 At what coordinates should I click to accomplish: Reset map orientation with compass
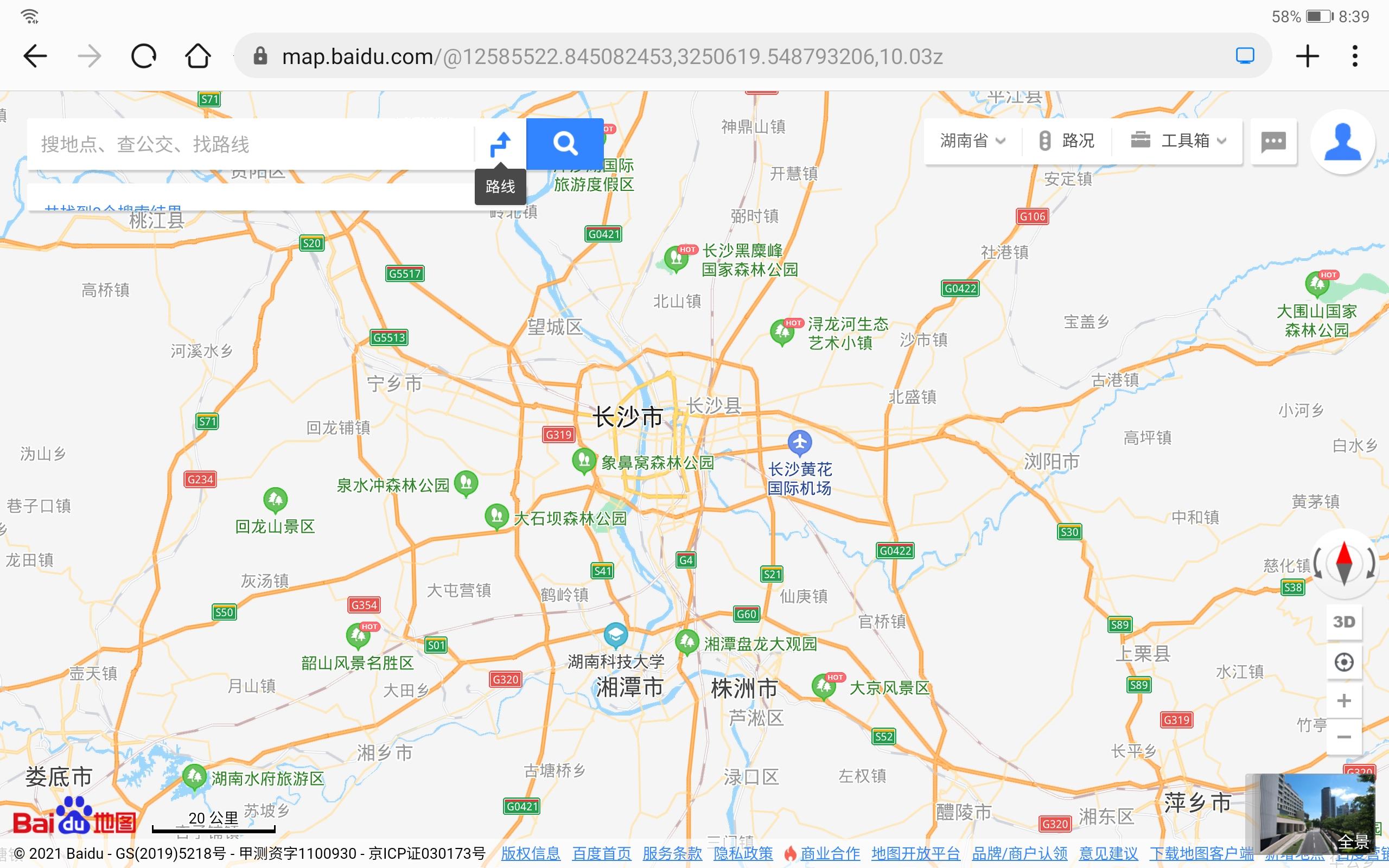point(1344,564)
